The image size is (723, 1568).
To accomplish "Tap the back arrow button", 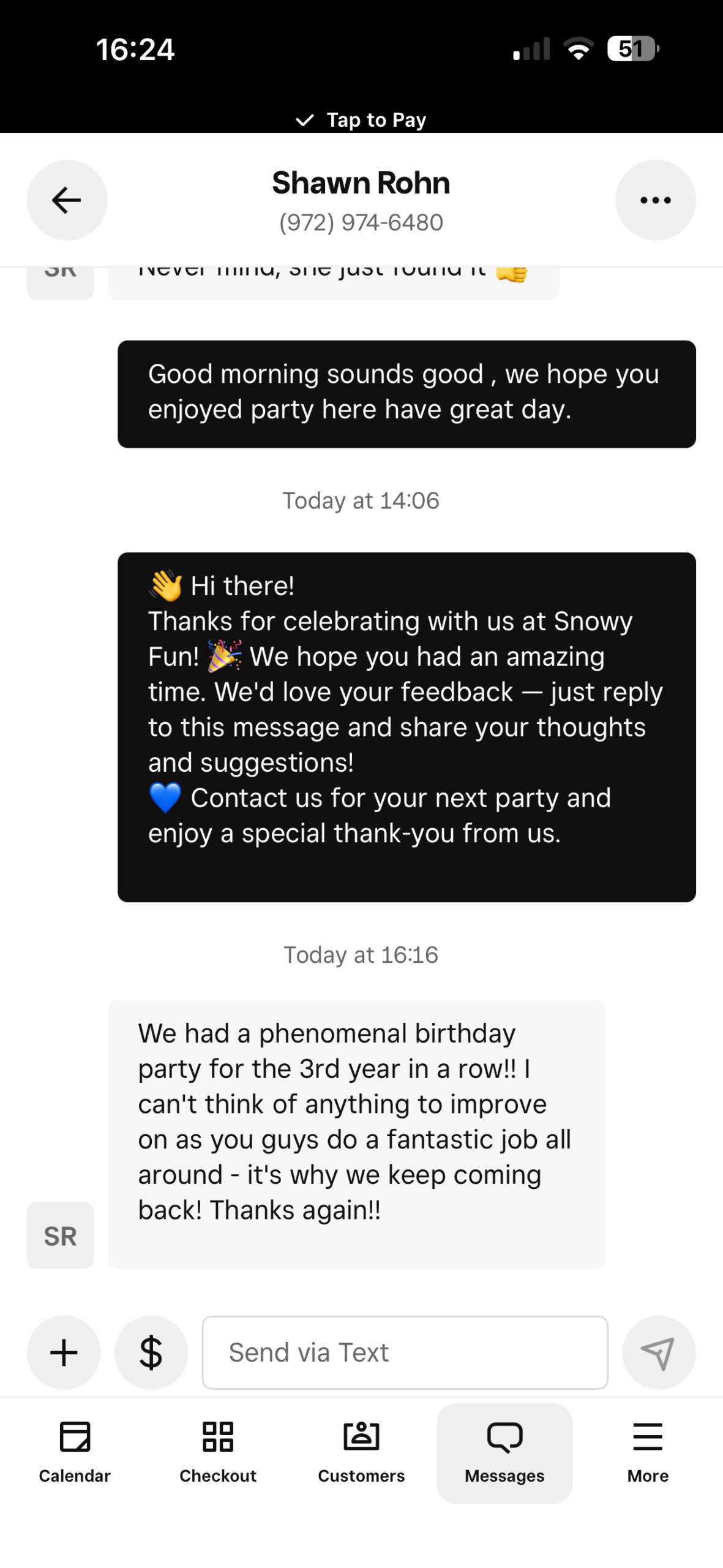I will click(67, 200).
